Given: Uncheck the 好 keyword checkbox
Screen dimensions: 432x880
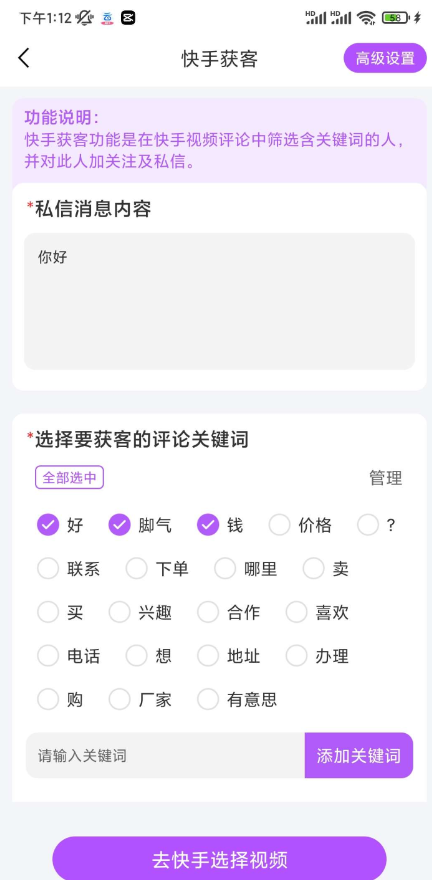Looking at the screenshot, I should pyautogui.click(x=48, y=525).
